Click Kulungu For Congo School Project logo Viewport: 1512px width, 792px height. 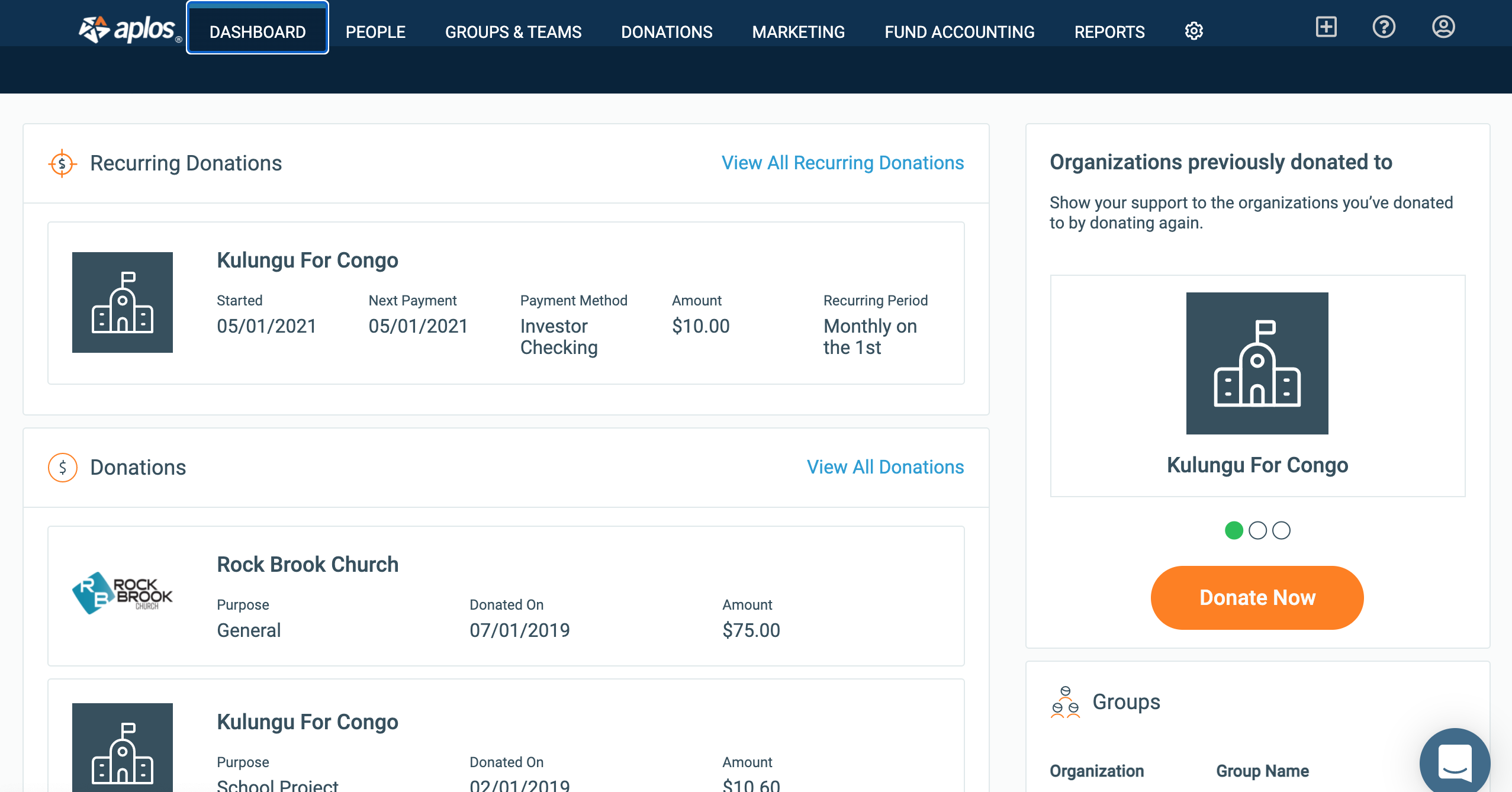[x=123, y=747]
